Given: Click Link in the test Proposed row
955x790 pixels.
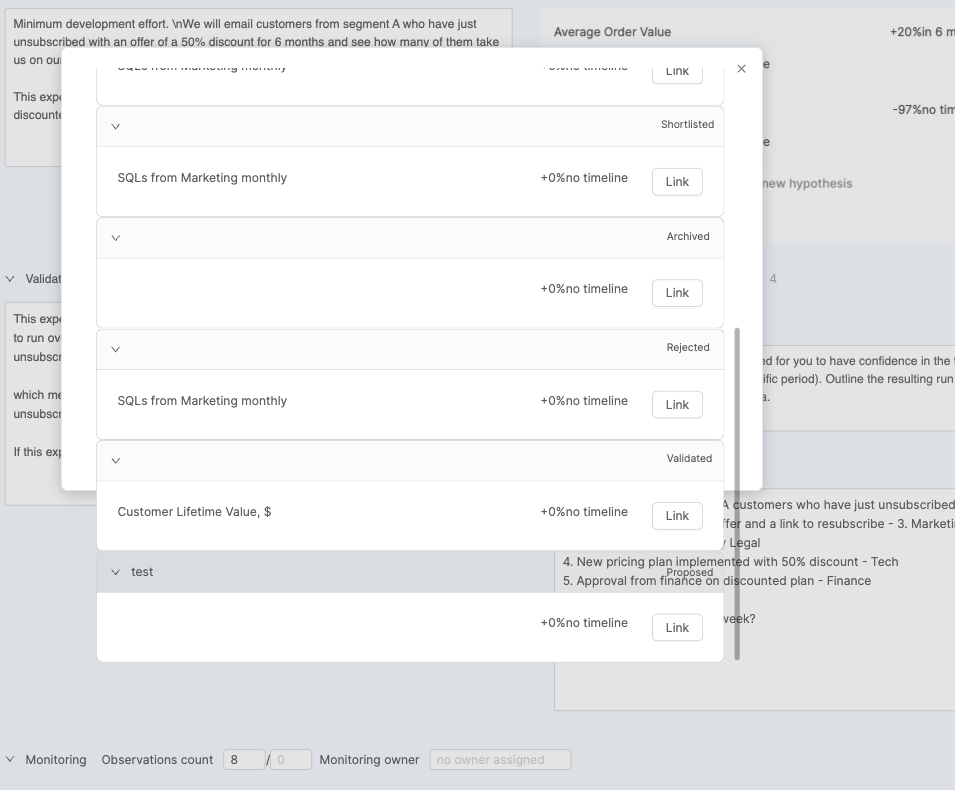Looking at the screenshot, I should pos(677,628).
